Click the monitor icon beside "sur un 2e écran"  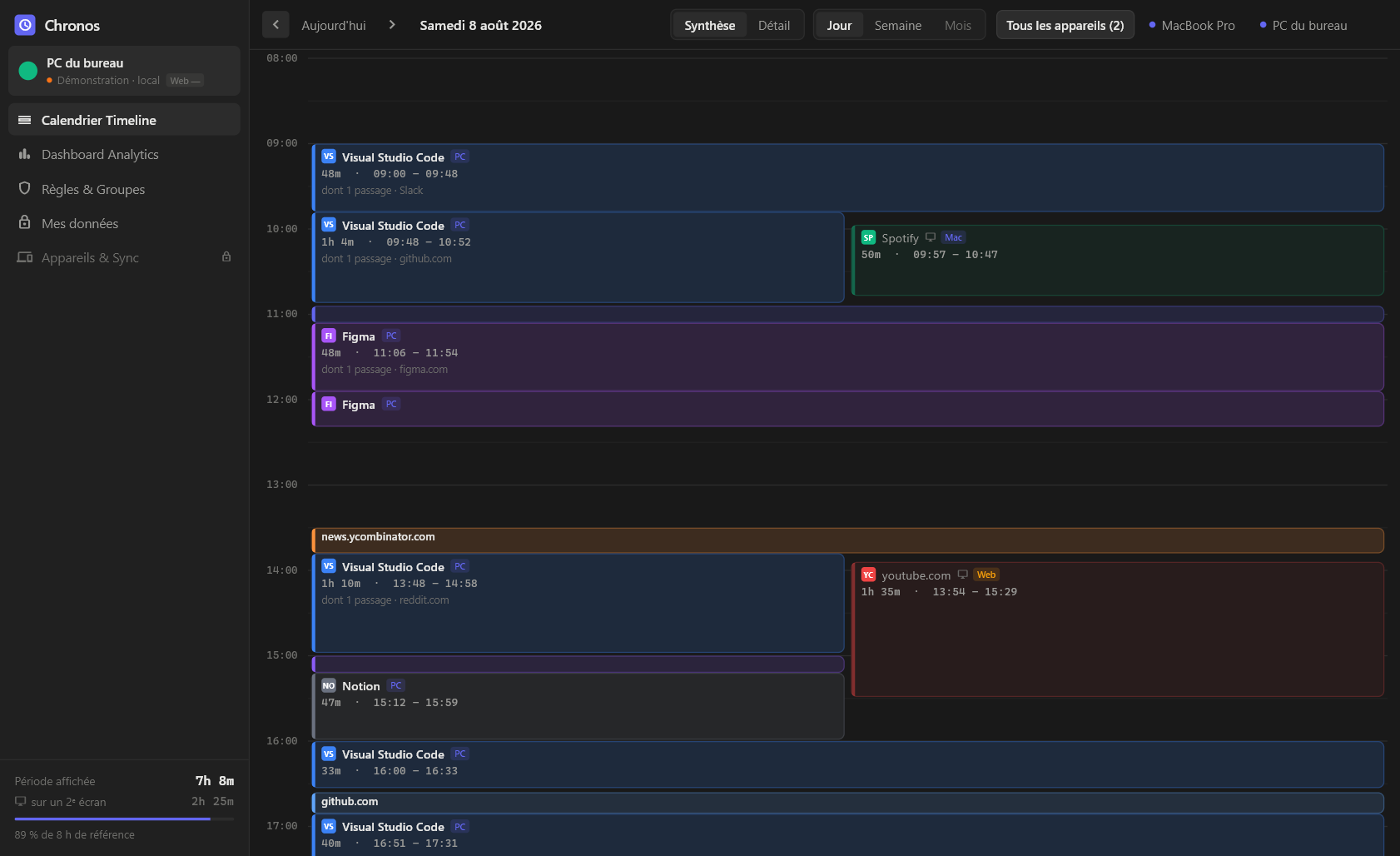pyautogui.click(x=21, y=801)
